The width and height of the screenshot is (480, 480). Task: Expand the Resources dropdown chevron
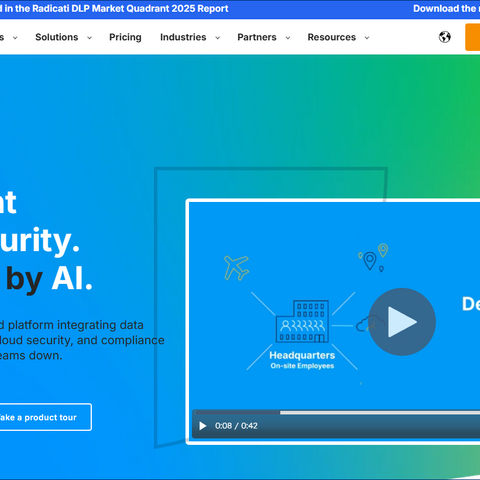367,38
